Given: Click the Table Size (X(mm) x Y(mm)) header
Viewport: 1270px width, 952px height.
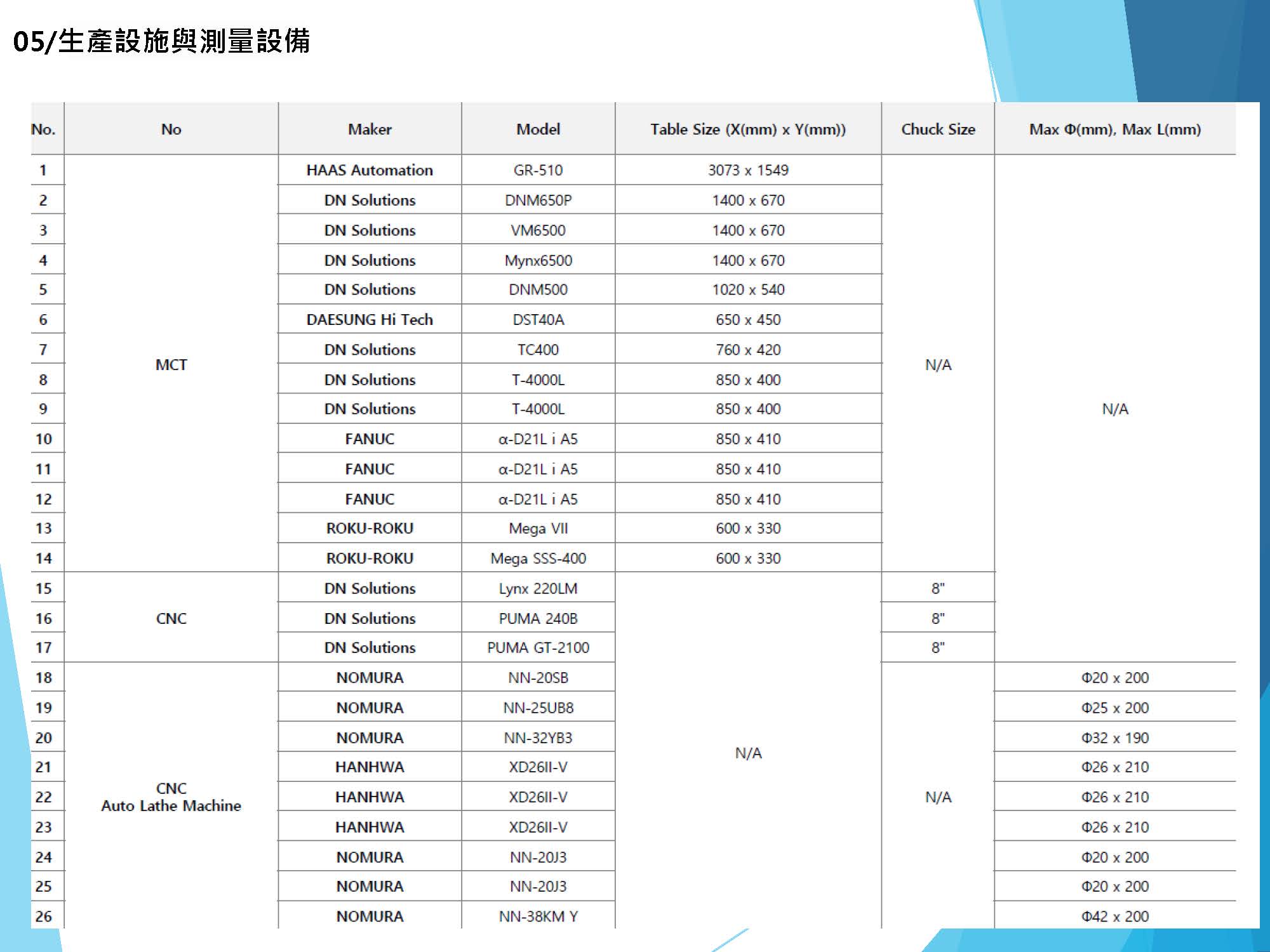Looking at the screenshot, I should (748, 129).
